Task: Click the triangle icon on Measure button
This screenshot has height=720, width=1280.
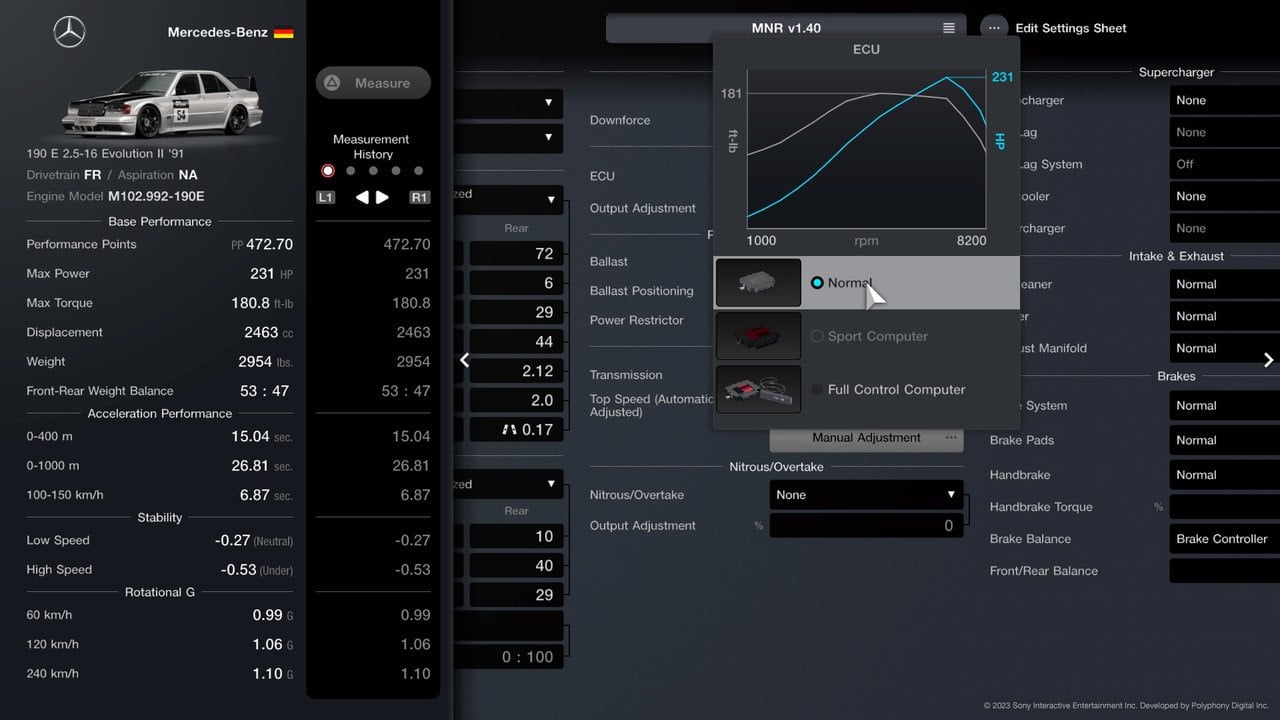Action: point(332,83)
